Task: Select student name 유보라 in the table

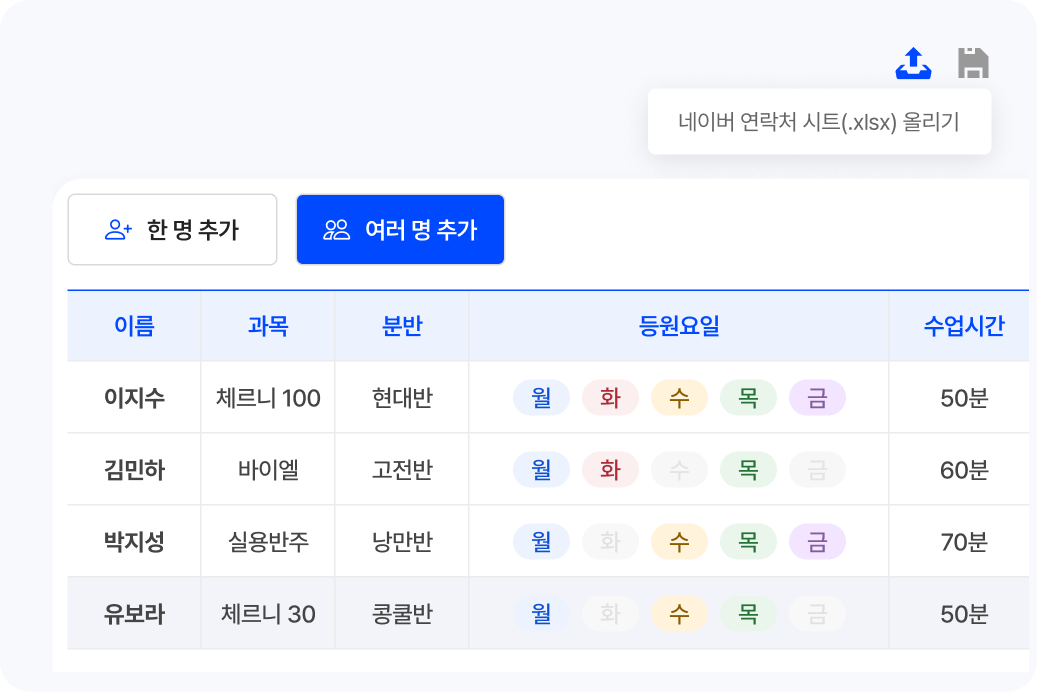Action: pyautogui.click(x=133, y=612)
